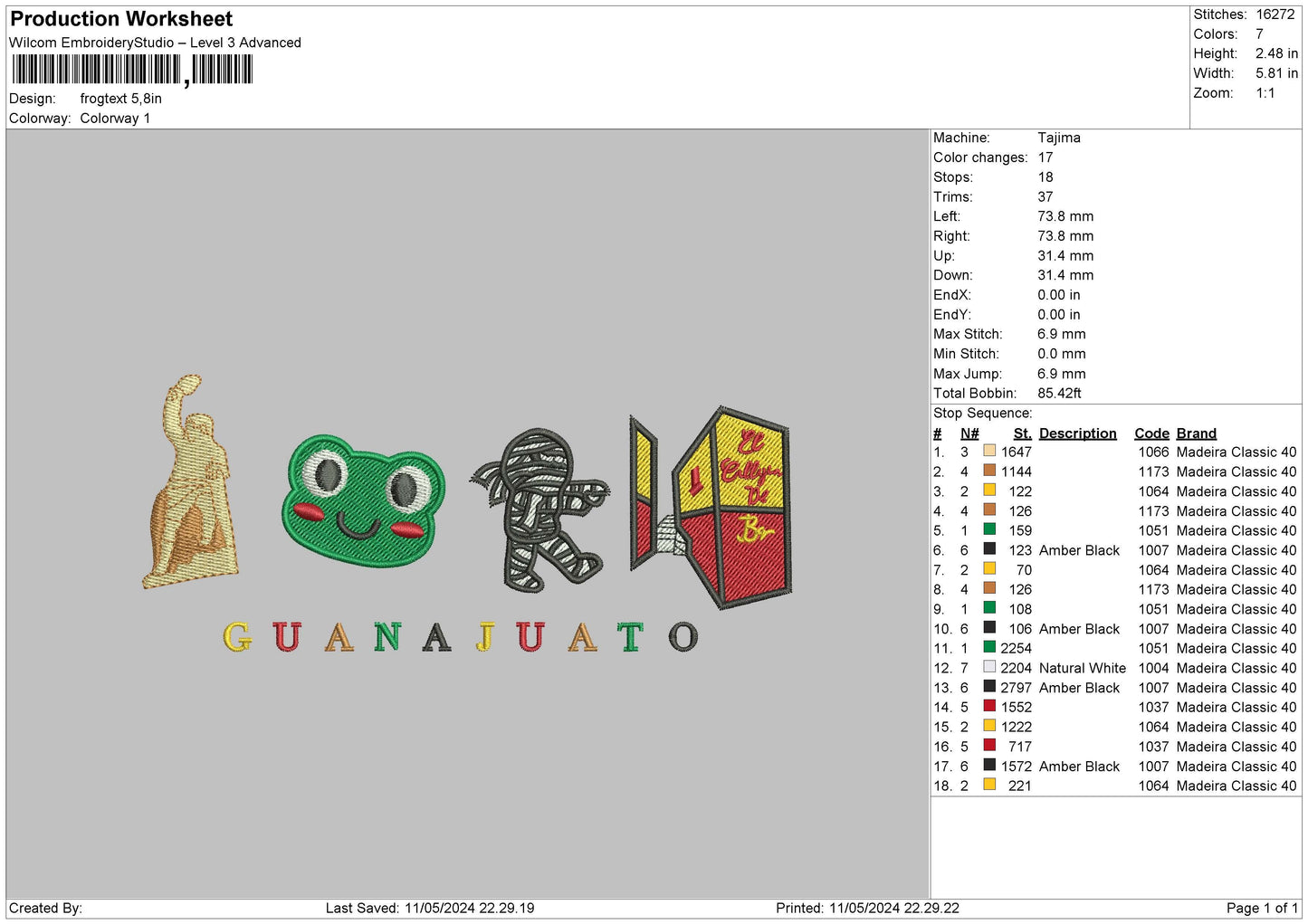Image resolution: width=1308 pixels, height=924 pixels.
Task: Click the green letter T in GUANAJUATO
Action: click(631, 637)
